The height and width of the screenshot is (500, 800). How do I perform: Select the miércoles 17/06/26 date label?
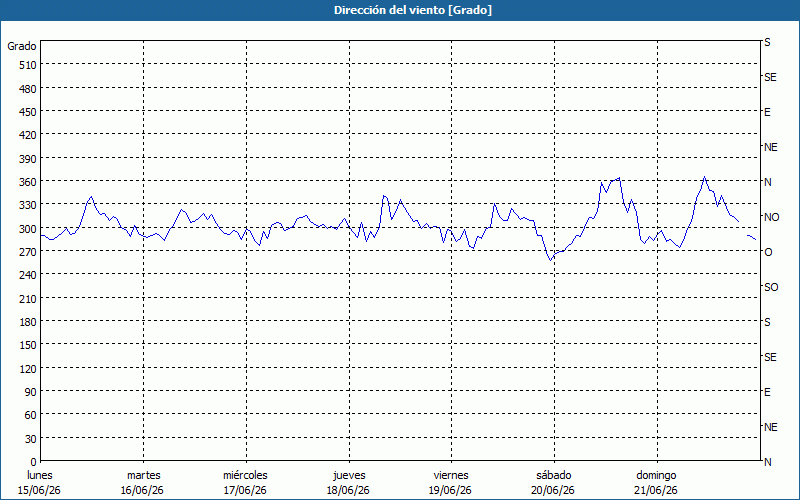click(x=245, y=483)
